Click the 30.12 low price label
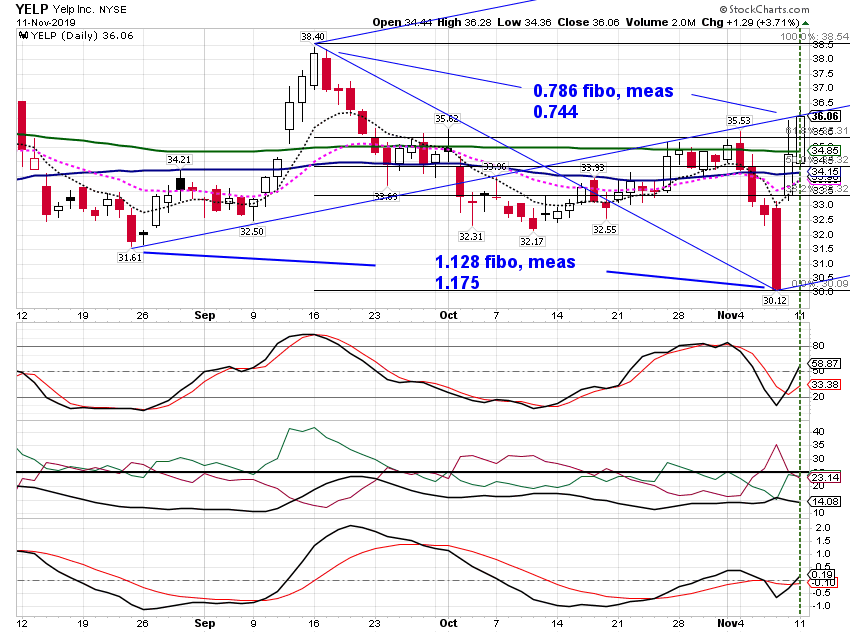The width and height of the screenshot is (850, 633). click(x=775, y=300)
